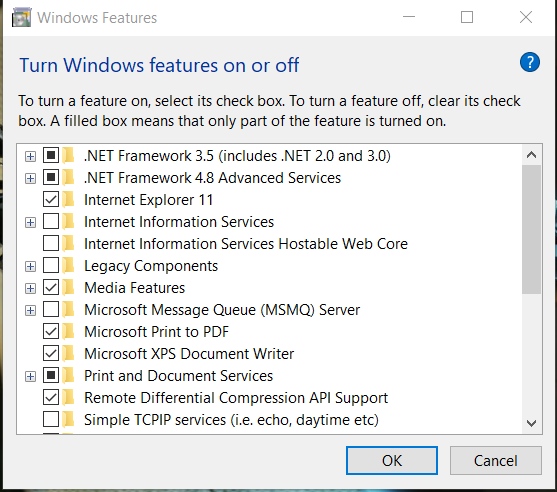The image size is (557, 492).
Task: Click folder icon beside Microsoft XPS Document Writer
Action: pos(68,353)
